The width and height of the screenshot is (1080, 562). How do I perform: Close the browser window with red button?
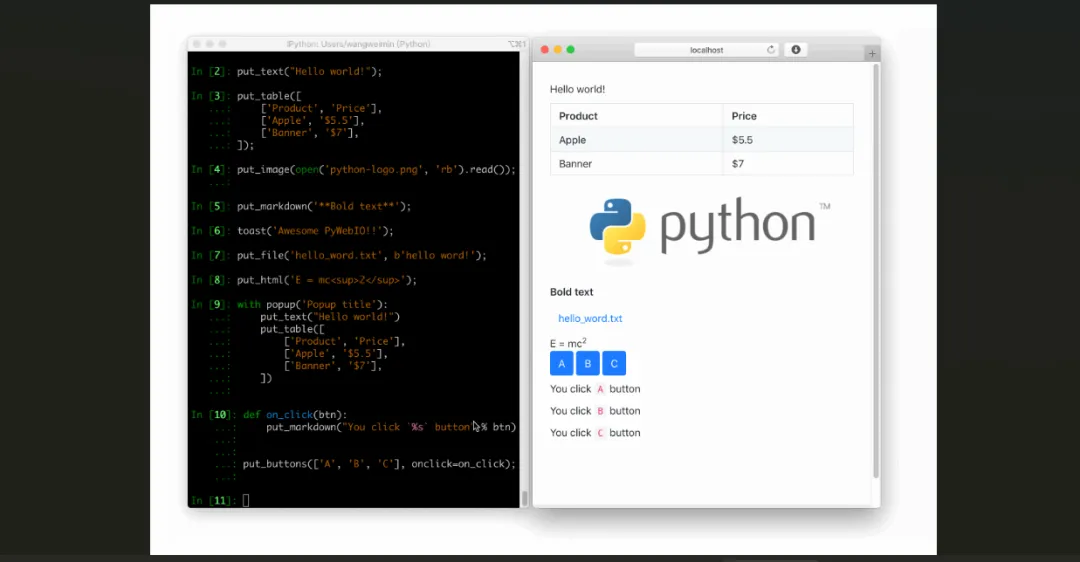click(545, 50)
